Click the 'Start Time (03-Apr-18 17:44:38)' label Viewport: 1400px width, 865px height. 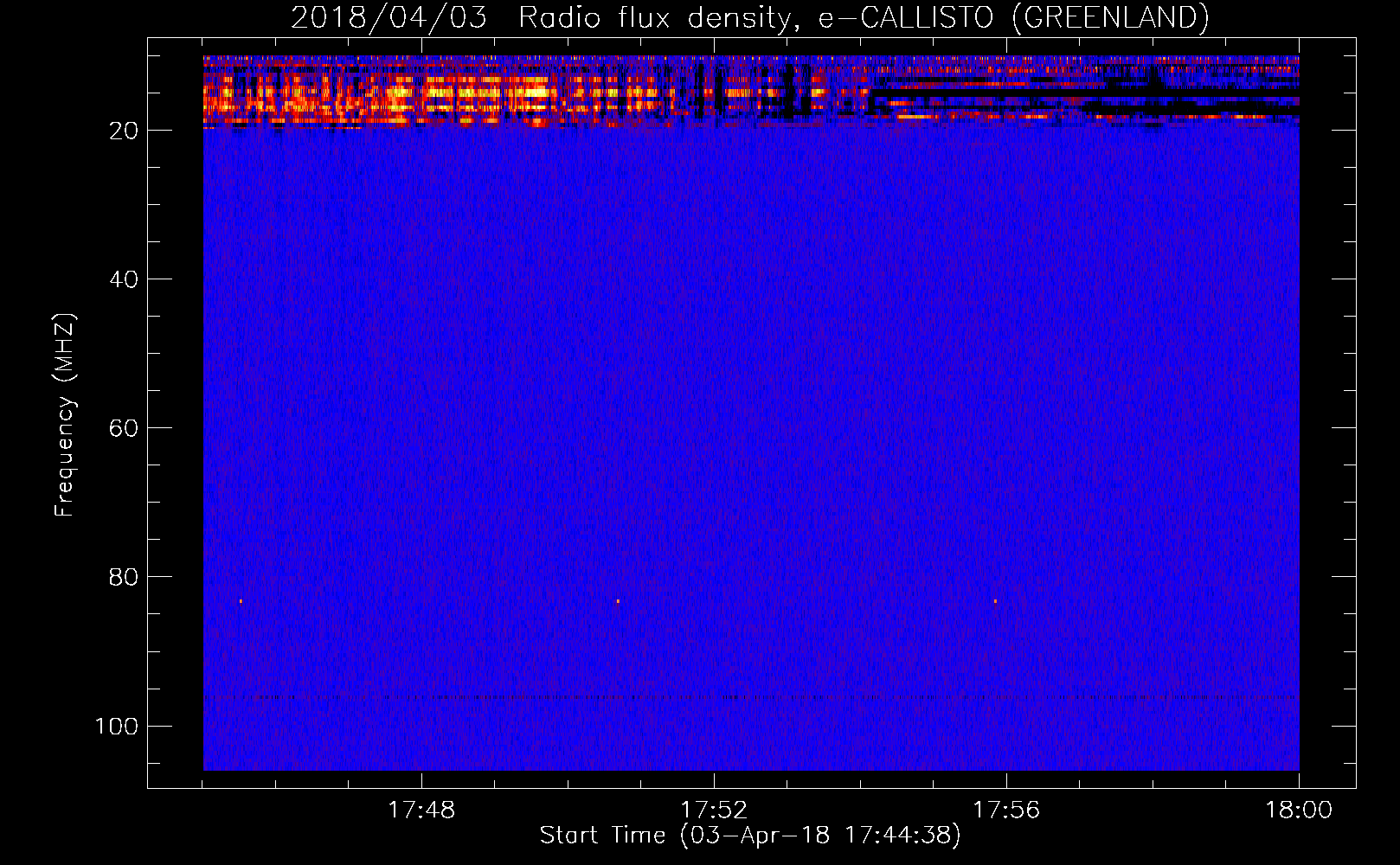(750, 836)
